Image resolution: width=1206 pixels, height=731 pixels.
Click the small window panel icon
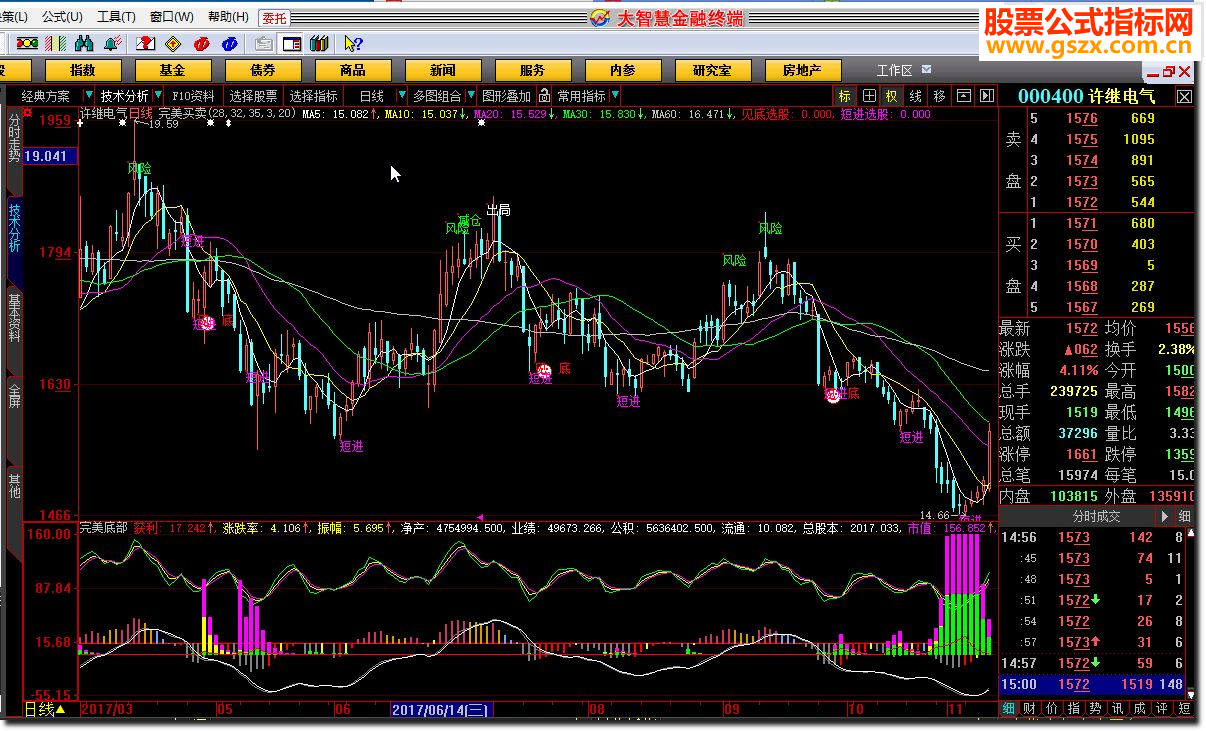964,96
